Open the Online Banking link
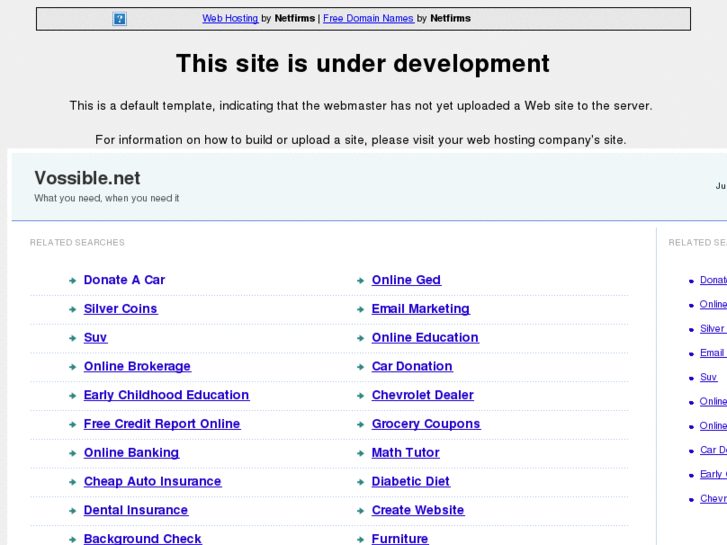The image size is (727, 545). tap(131, 452)
